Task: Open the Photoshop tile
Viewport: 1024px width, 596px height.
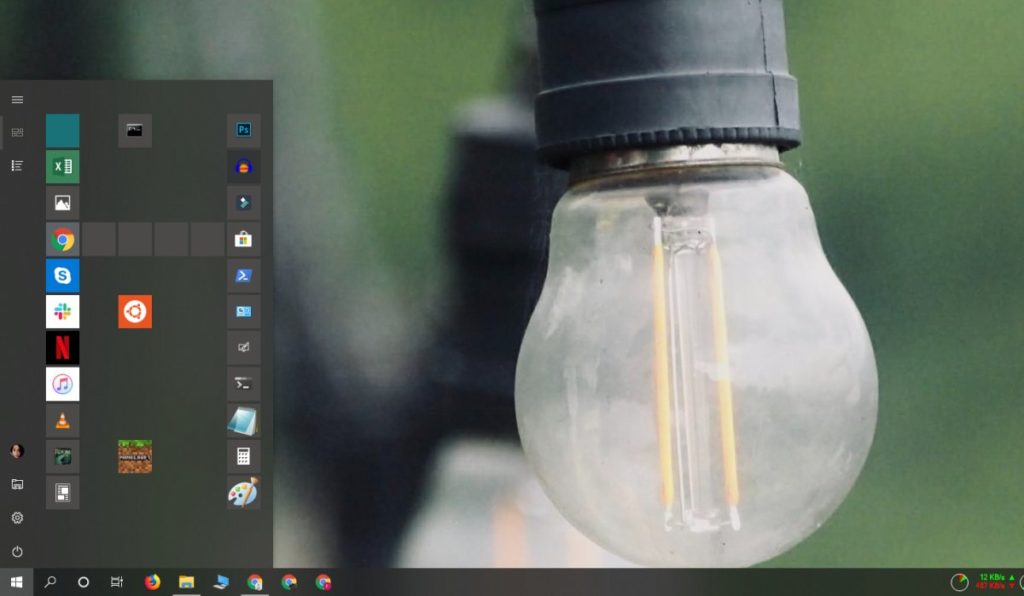Action: point(243,130)
